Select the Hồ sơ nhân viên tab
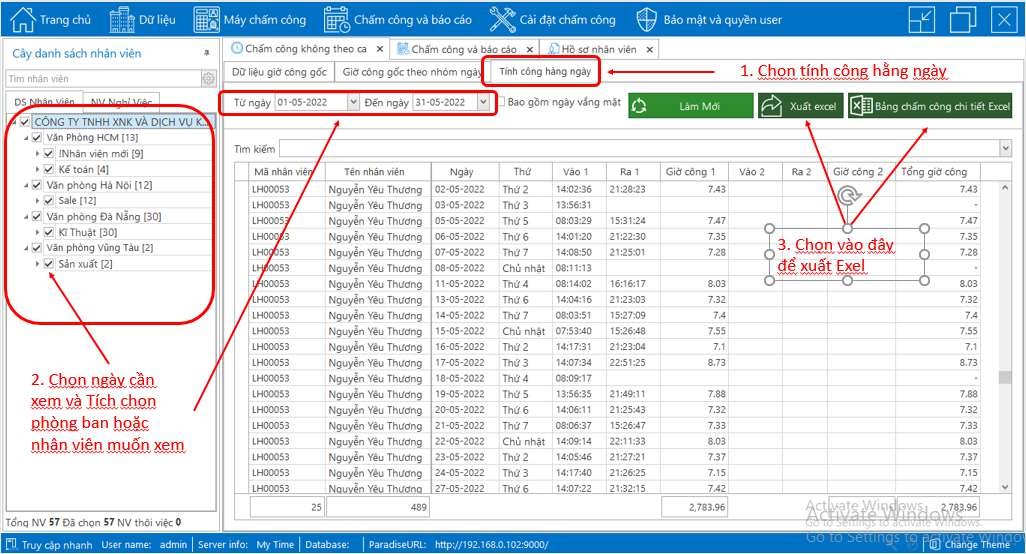This screenshot has height=554, width=1026. [x=600, y=48]
